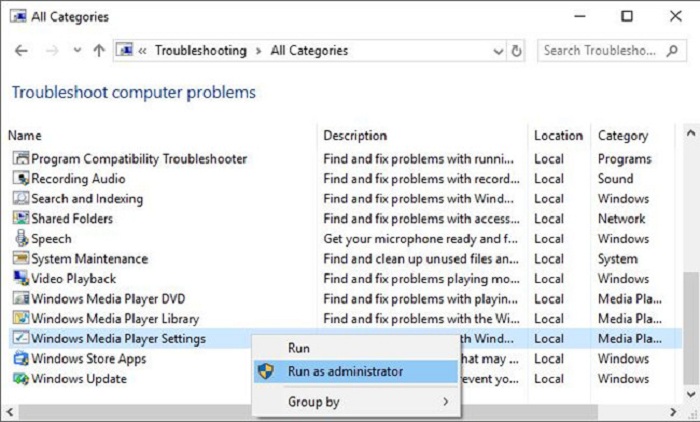Select the Recording Audio row
Screen dimensions: 700x422
78,179
